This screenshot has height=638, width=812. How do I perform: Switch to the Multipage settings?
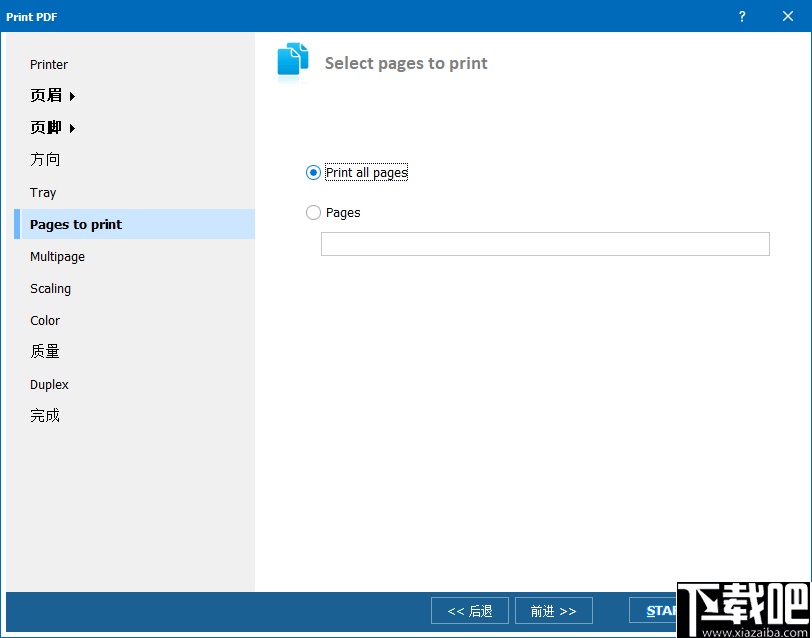tap(57, 256)
